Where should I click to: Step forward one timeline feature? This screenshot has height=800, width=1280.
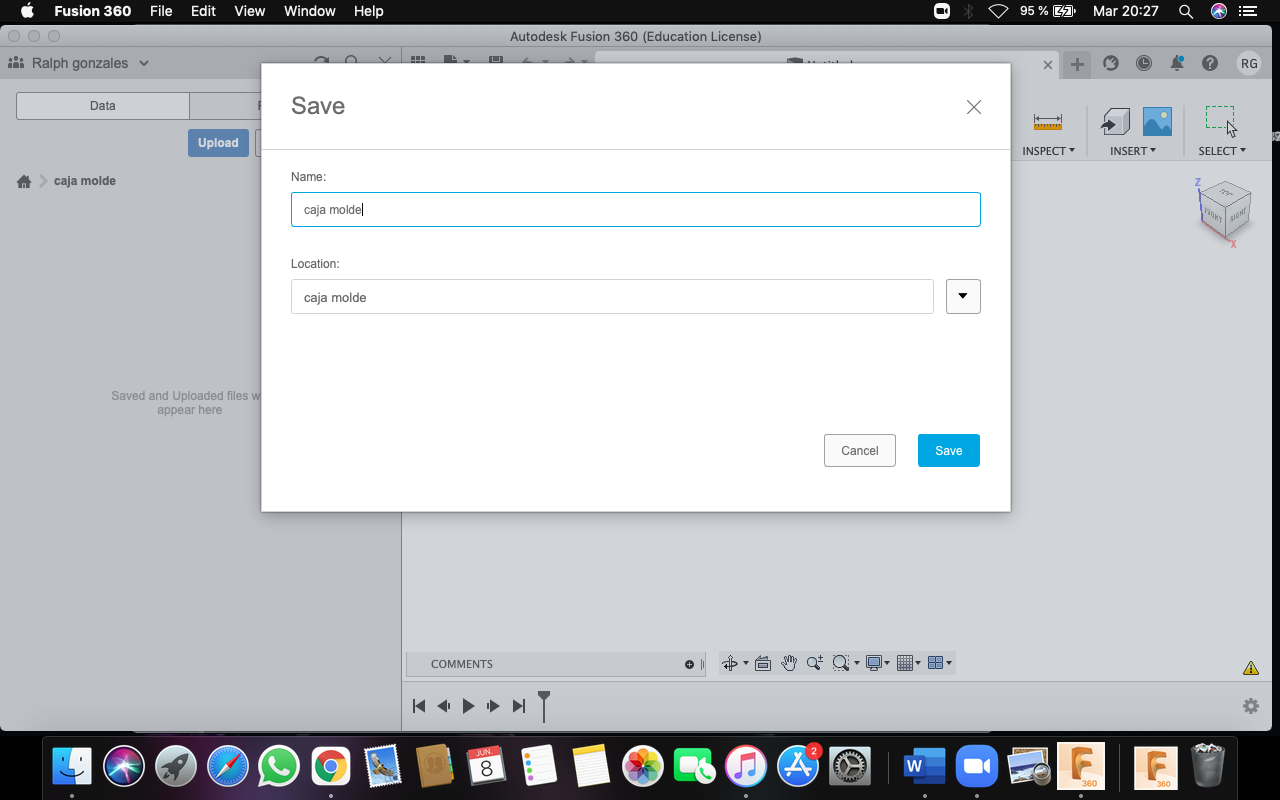tap(493, 706)
